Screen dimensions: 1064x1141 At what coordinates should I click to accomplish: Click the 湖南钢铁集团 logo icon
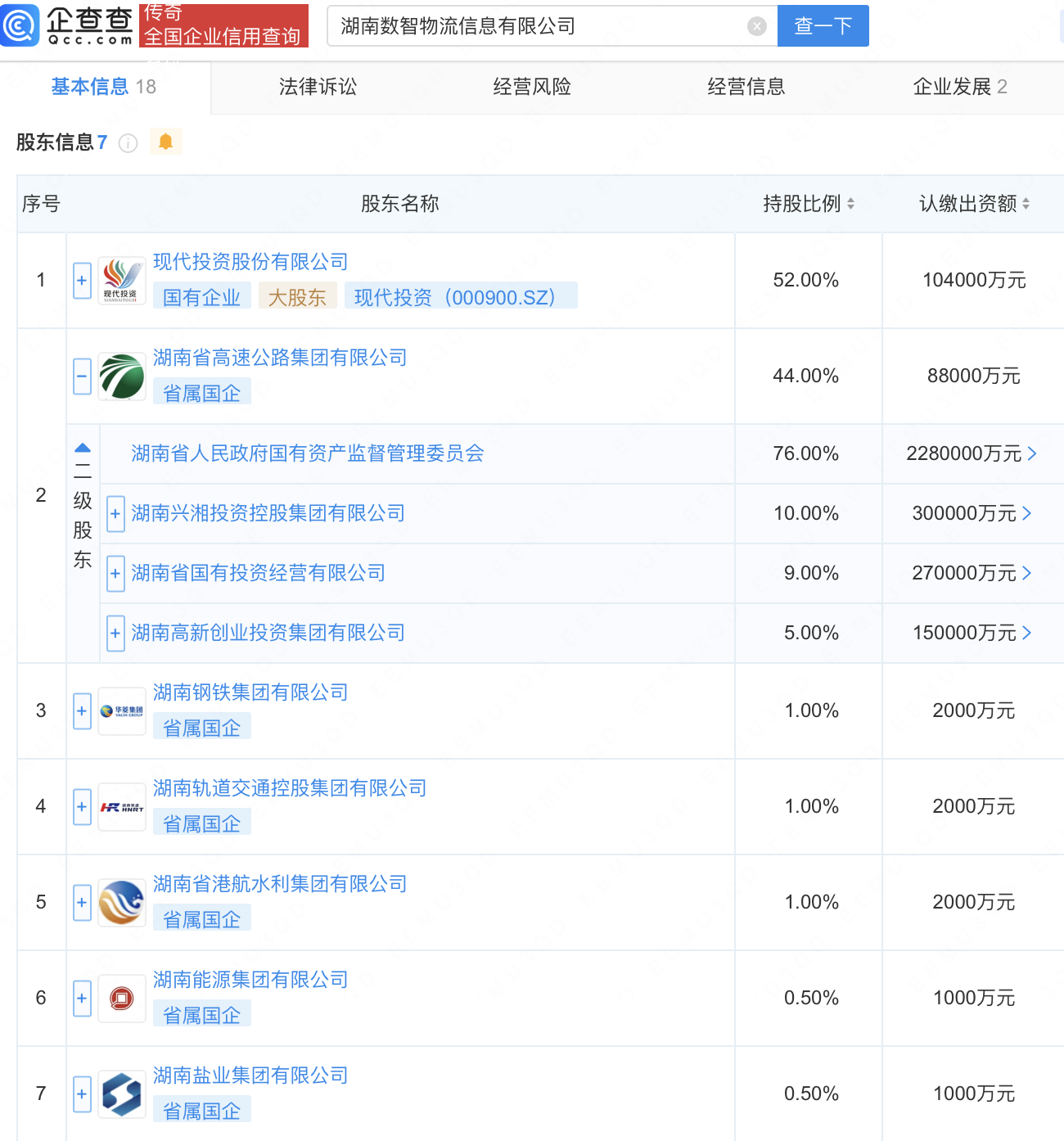(122, 711)
